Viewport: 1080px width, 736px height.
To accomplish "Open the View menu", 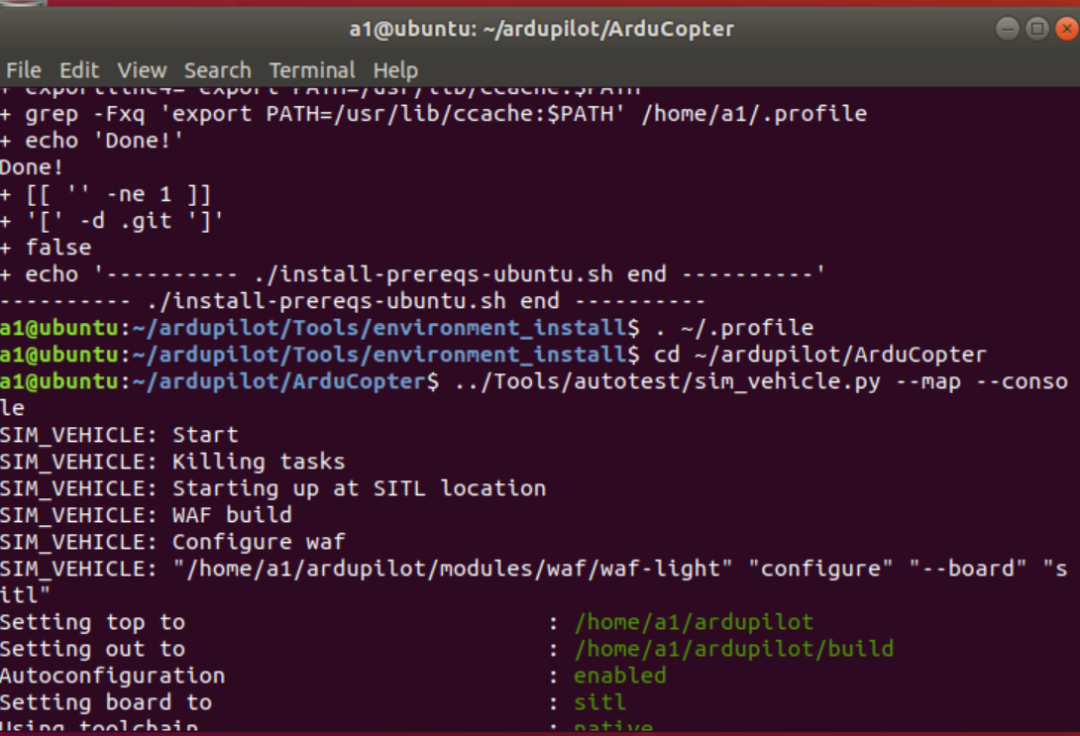I will 142,70.
